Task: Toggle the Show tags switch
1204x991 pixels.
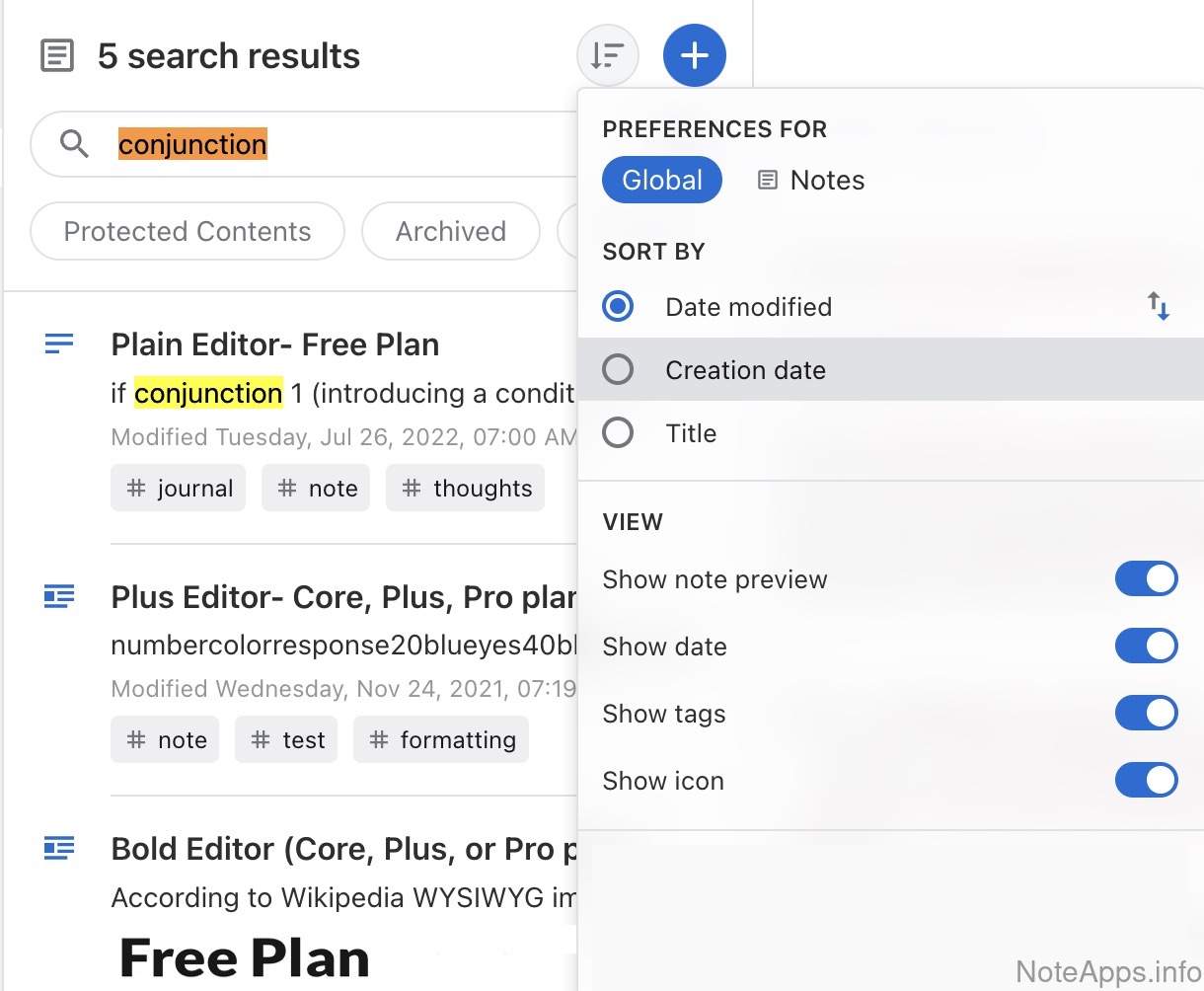Action: pos(1146,714)
